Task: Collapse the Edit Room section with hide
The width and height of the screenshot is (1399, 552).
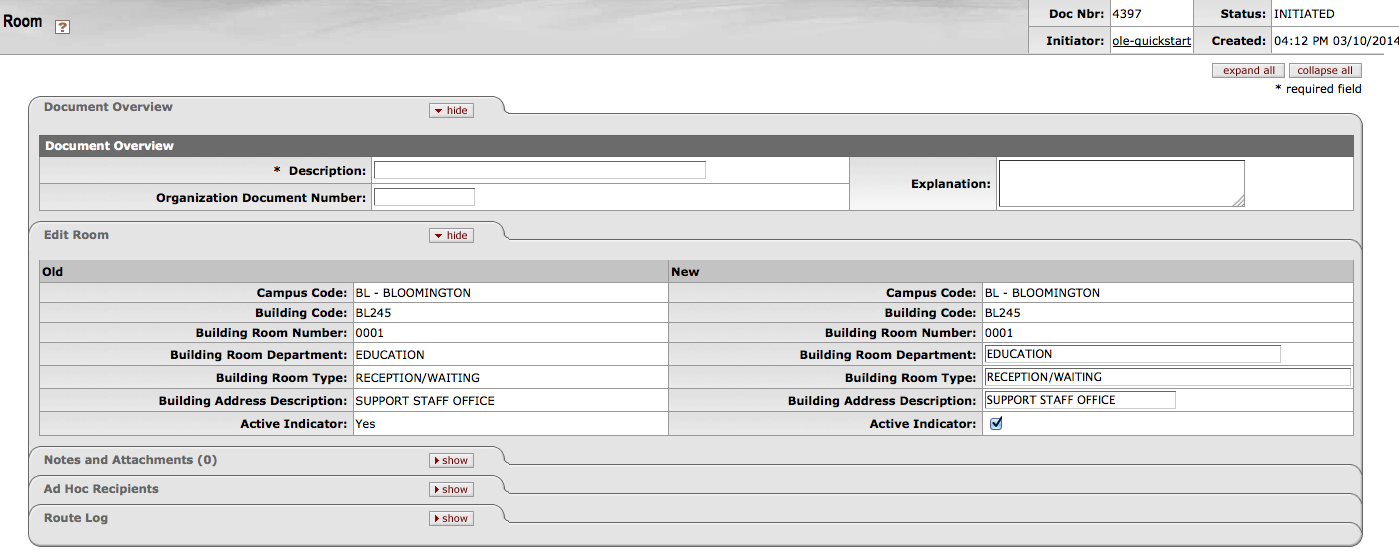Action: (451, 235)
